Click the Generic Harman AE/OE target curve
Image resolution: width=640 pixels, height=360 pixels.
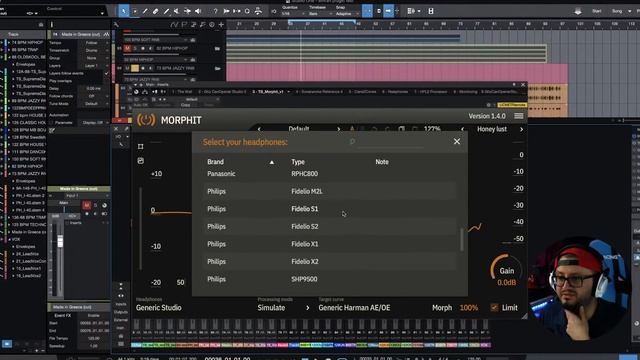coord(354,308)
